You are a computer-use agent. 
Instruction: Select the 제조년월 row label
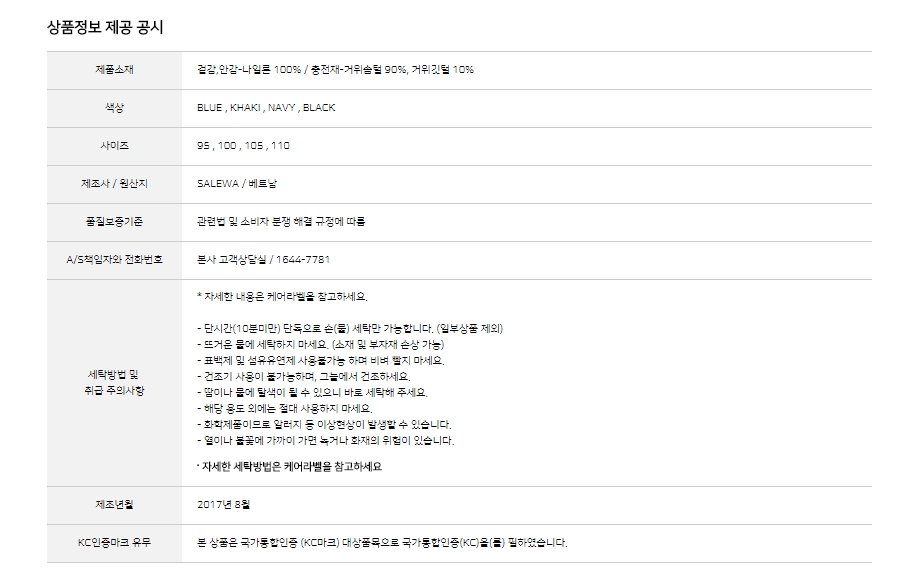coord(115,506)
